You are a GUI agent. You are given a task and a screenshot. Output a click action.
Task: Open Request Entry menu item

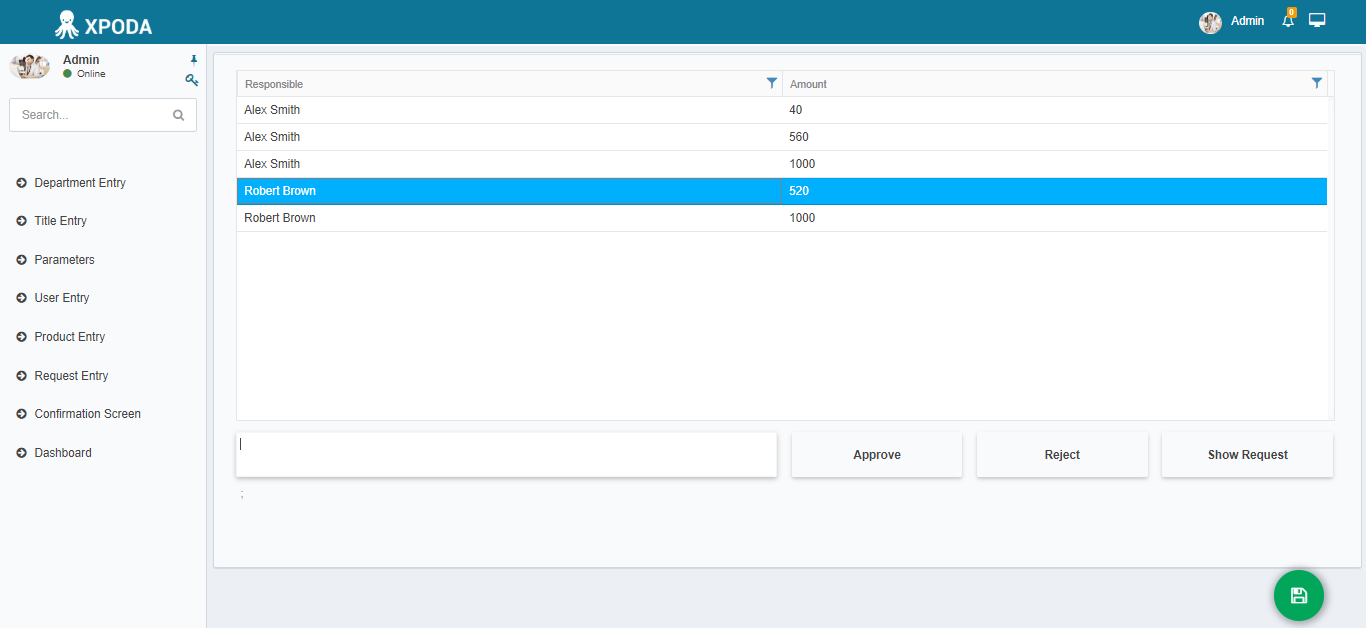(x=71, y=376)
